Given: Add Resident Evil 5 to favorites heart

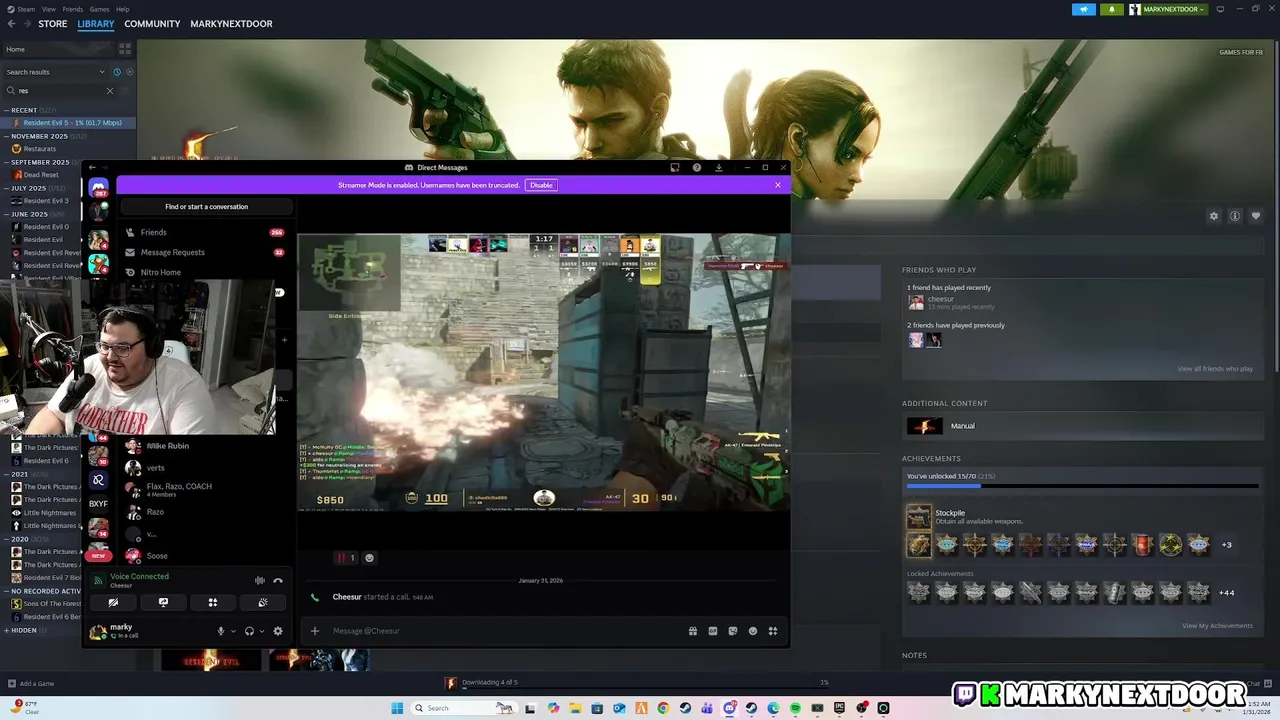Looking at the screenshot, I should click(1256, 216).
